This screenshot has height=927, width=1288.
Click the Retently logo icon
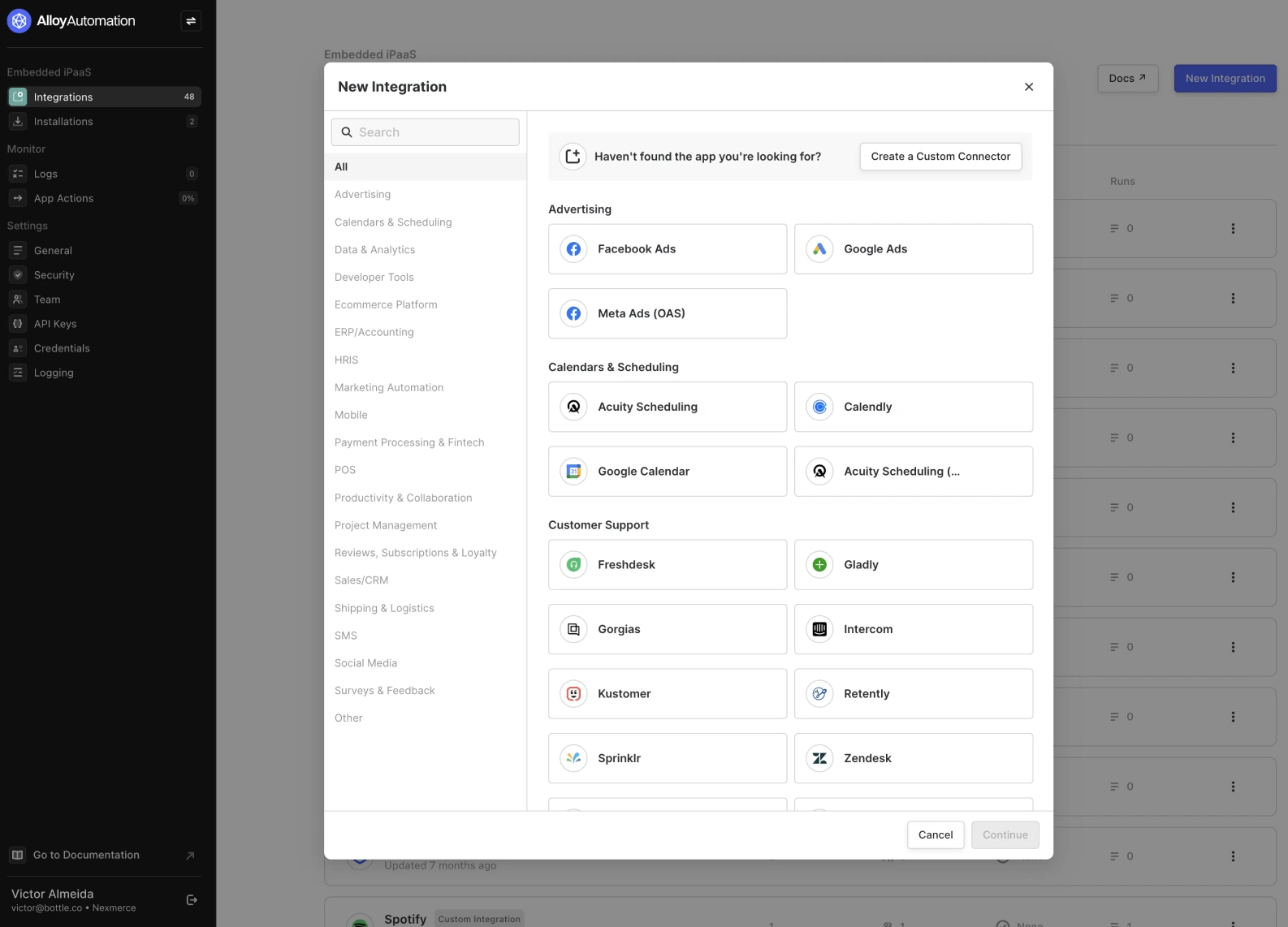(819, 694)
